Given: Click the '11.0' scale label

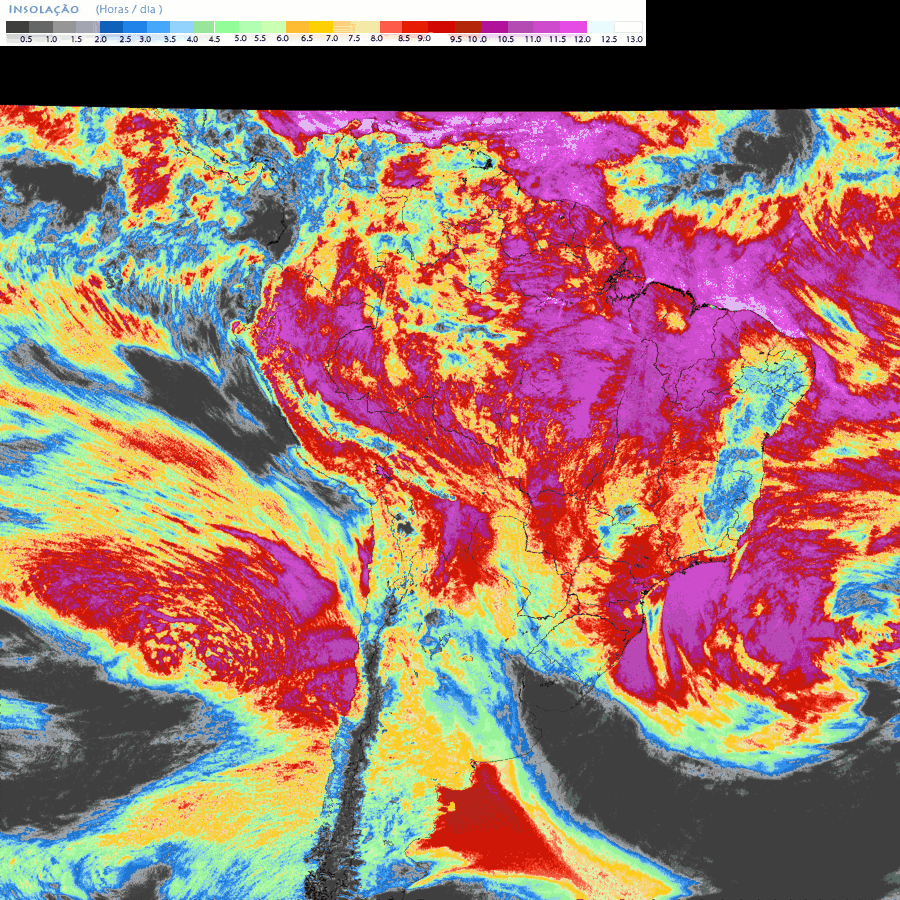Looking at the screenshot, I should 533,39.
